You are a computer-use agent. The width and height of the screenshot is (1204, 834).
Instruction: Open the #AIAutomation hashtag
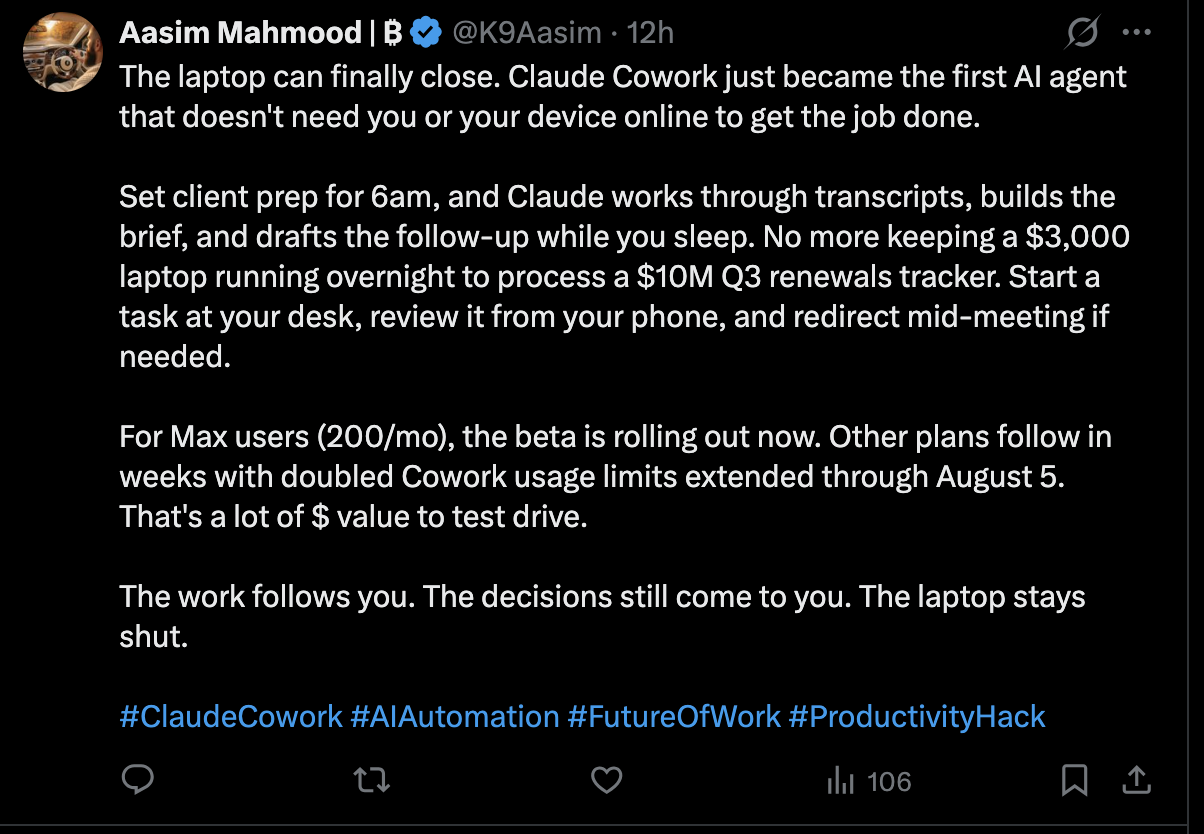coord(455,716)
